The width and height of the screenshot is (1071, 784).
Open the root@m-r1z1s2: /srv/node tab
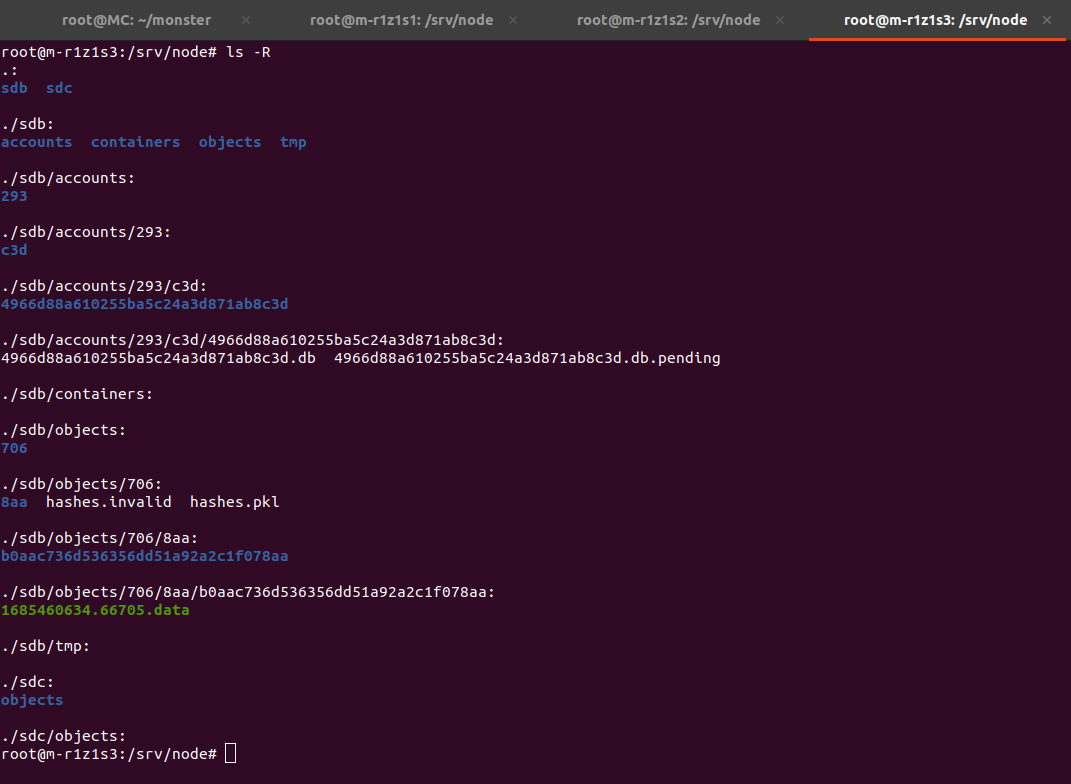(x=668, y=20)
